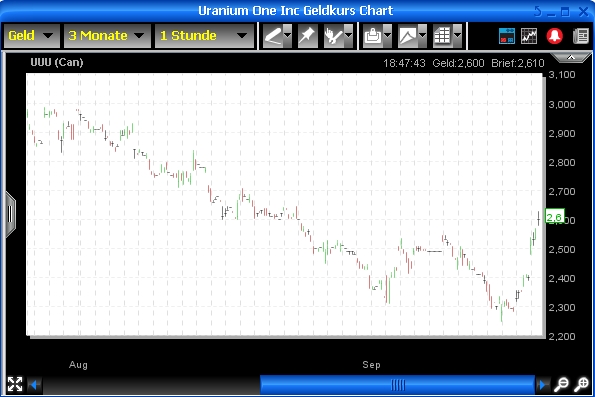
Task: Expand the lock icon dropdown arrow
Action: tap(387, 36)
